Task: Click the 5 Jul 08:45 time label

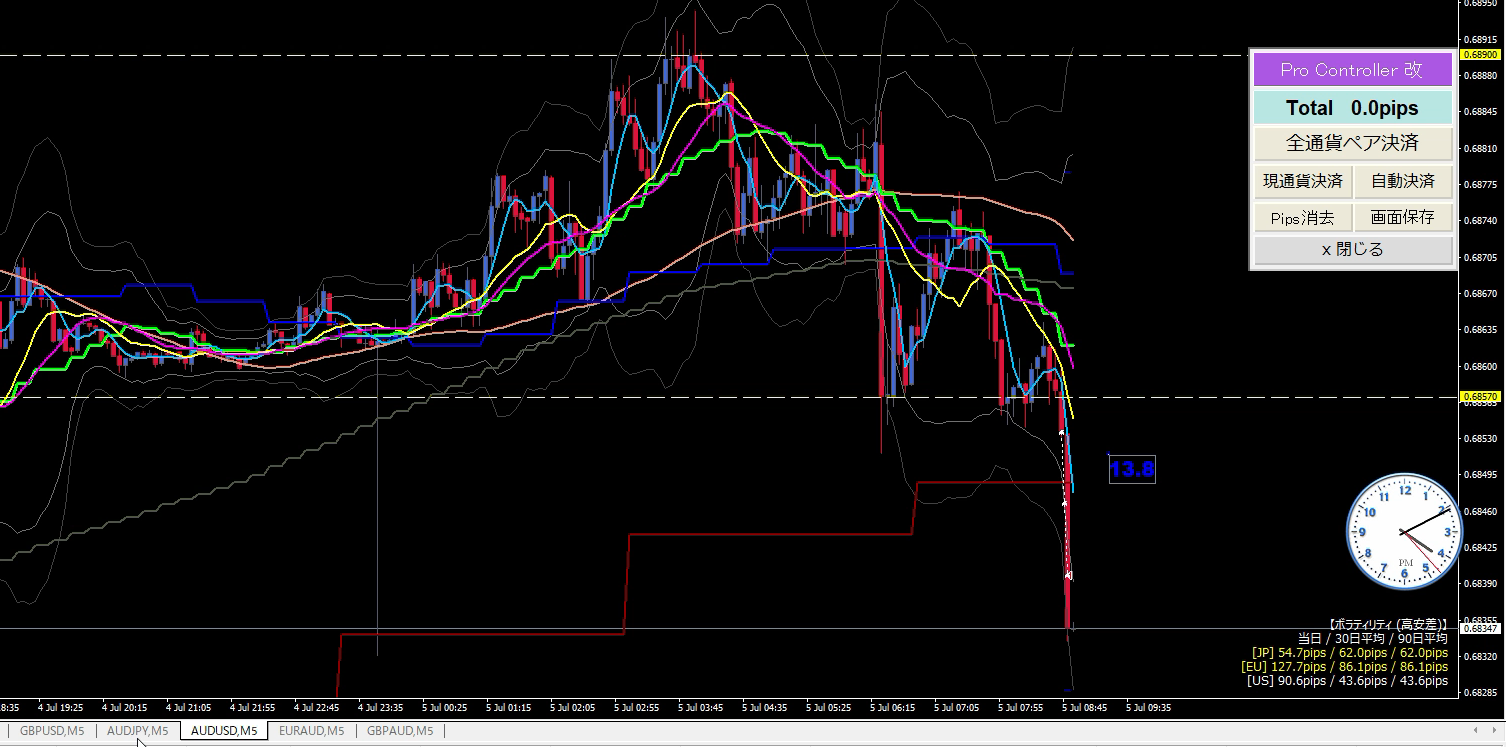Action: (x=1083, y=707)
